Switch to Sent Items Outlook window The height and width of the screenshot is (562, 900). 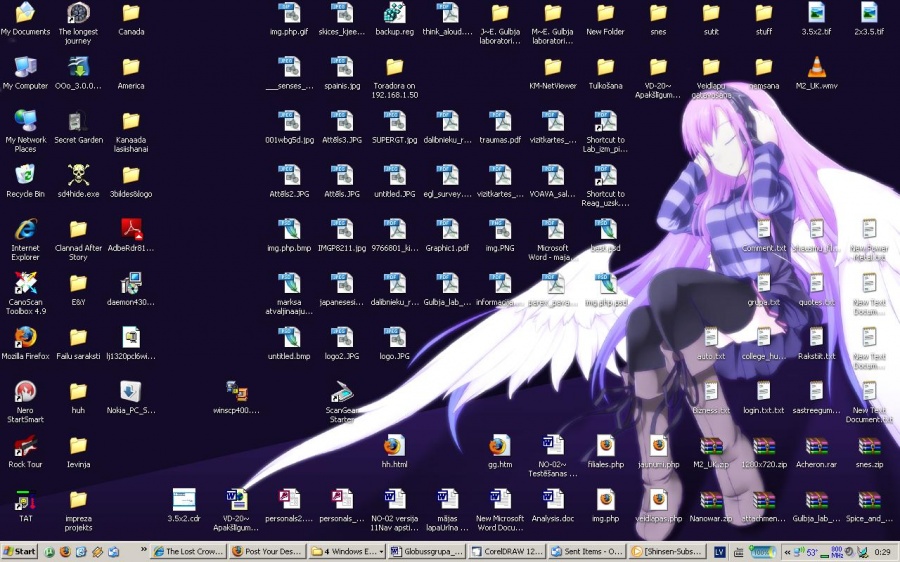click(x=584, y=552)
